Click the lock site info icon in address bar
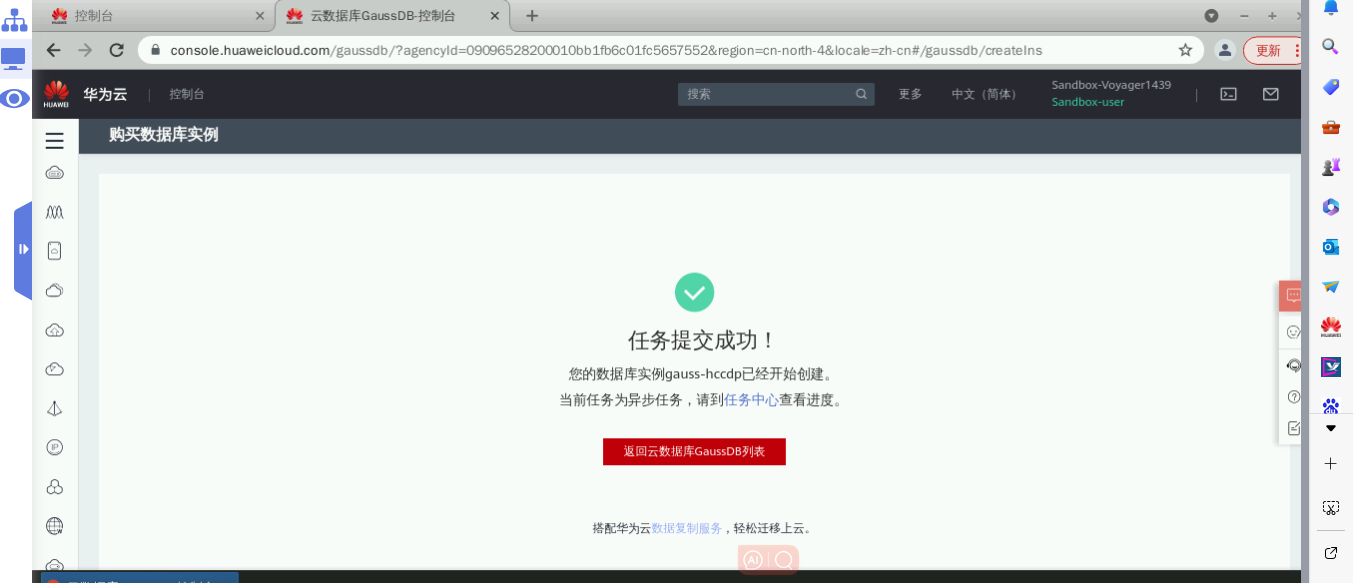This screenshot has height=583, width=1353. point(154,50)
